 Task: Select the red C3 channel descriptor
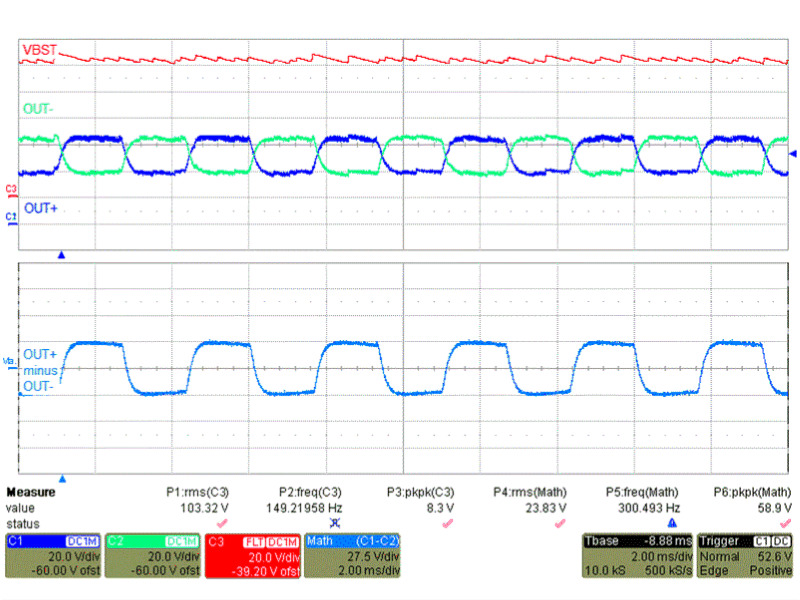point(252,556)
